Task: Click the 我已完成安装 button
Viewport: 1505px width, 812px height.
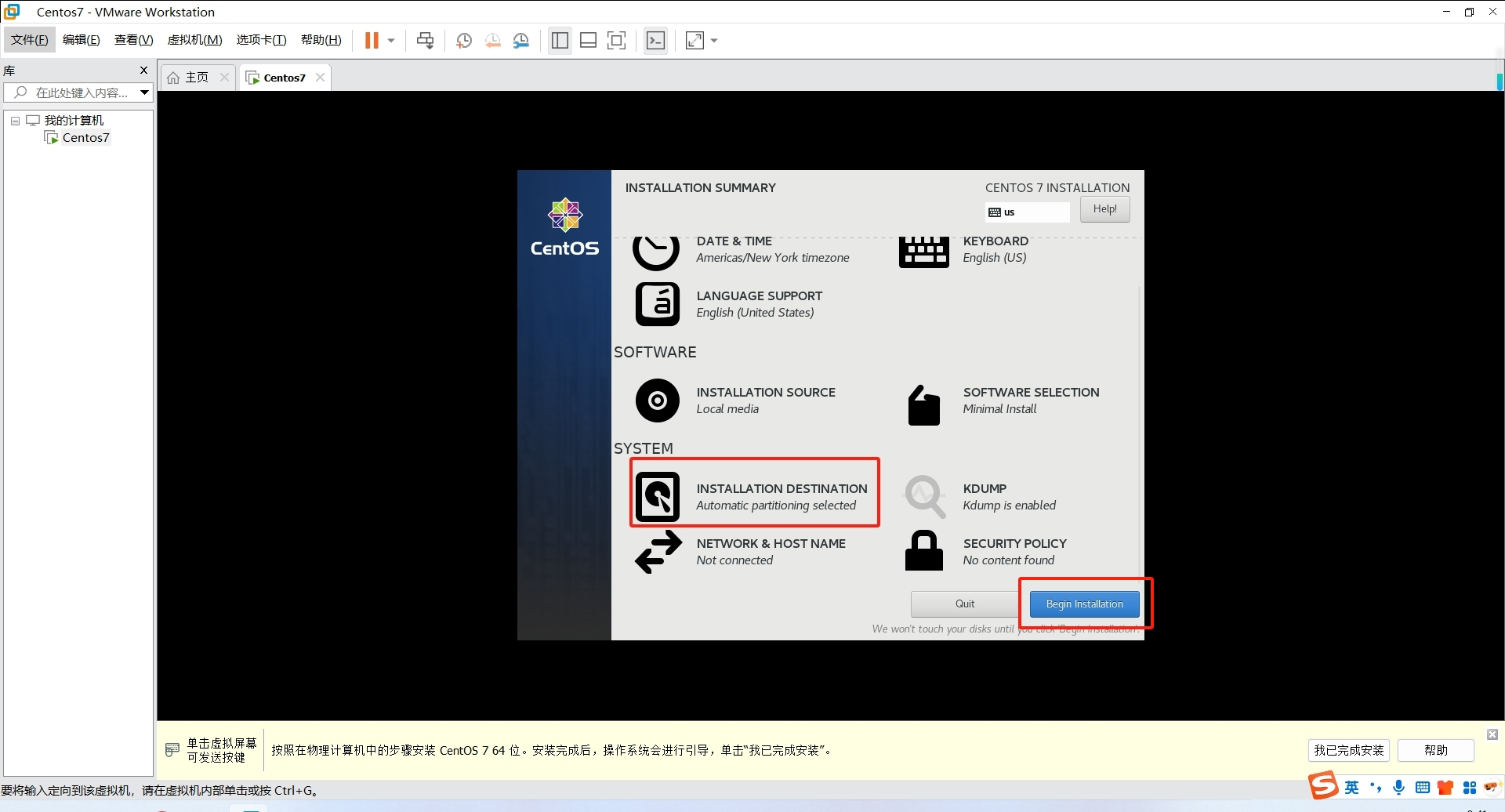Action: pos(1348,750)
